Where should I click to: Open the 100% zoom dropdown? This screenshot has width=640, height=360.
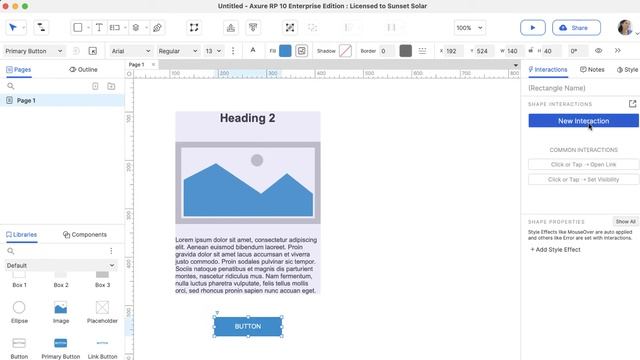(469, 28)
